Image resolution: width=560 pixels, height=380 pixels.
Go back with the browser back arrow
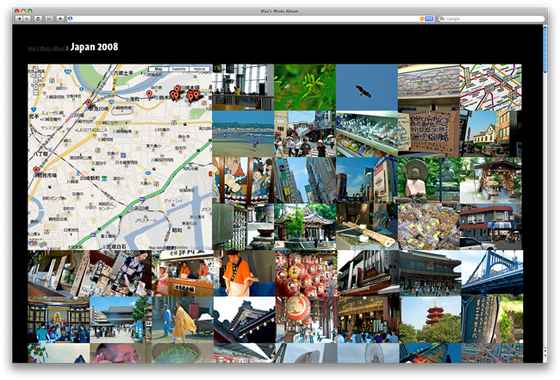coord(19,19)
